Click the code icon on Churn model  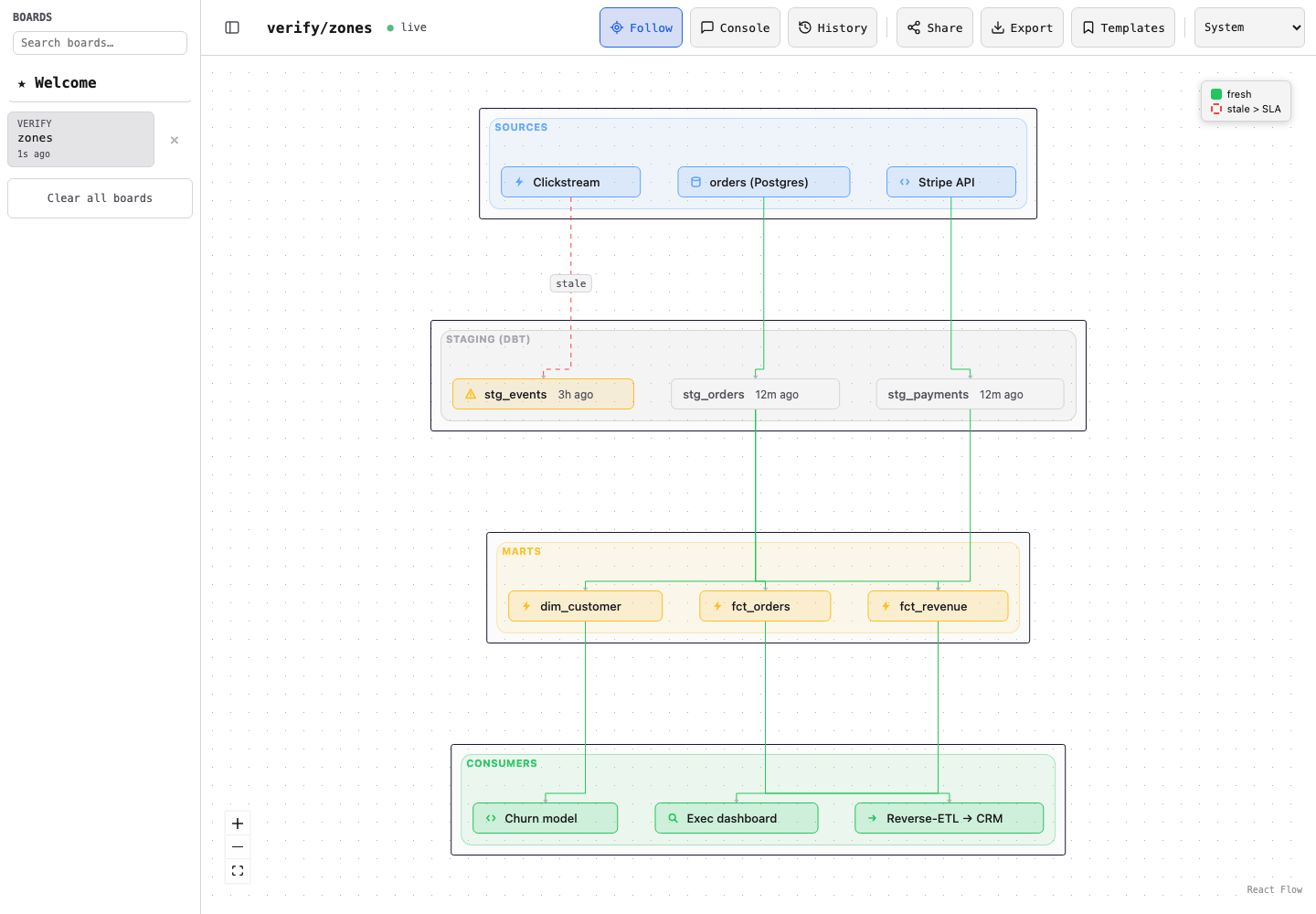491,818
